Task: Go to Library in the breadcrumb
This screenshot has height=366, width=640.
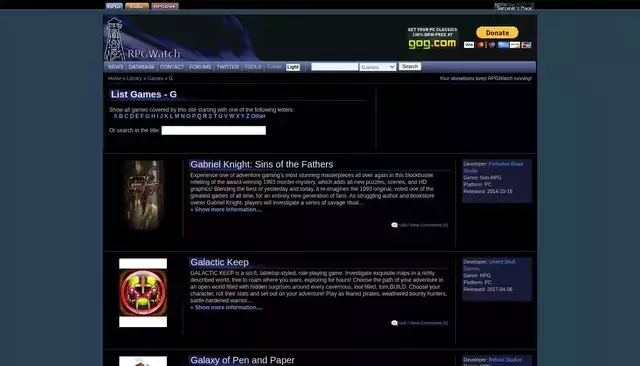Action: tap(134, 78)
